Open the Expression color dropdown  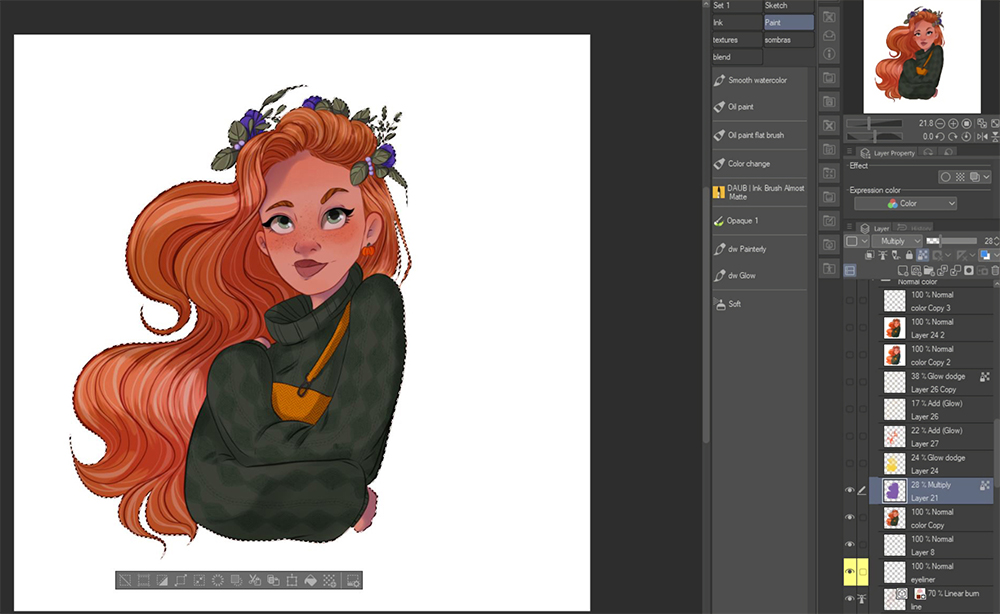pos(905,203)
